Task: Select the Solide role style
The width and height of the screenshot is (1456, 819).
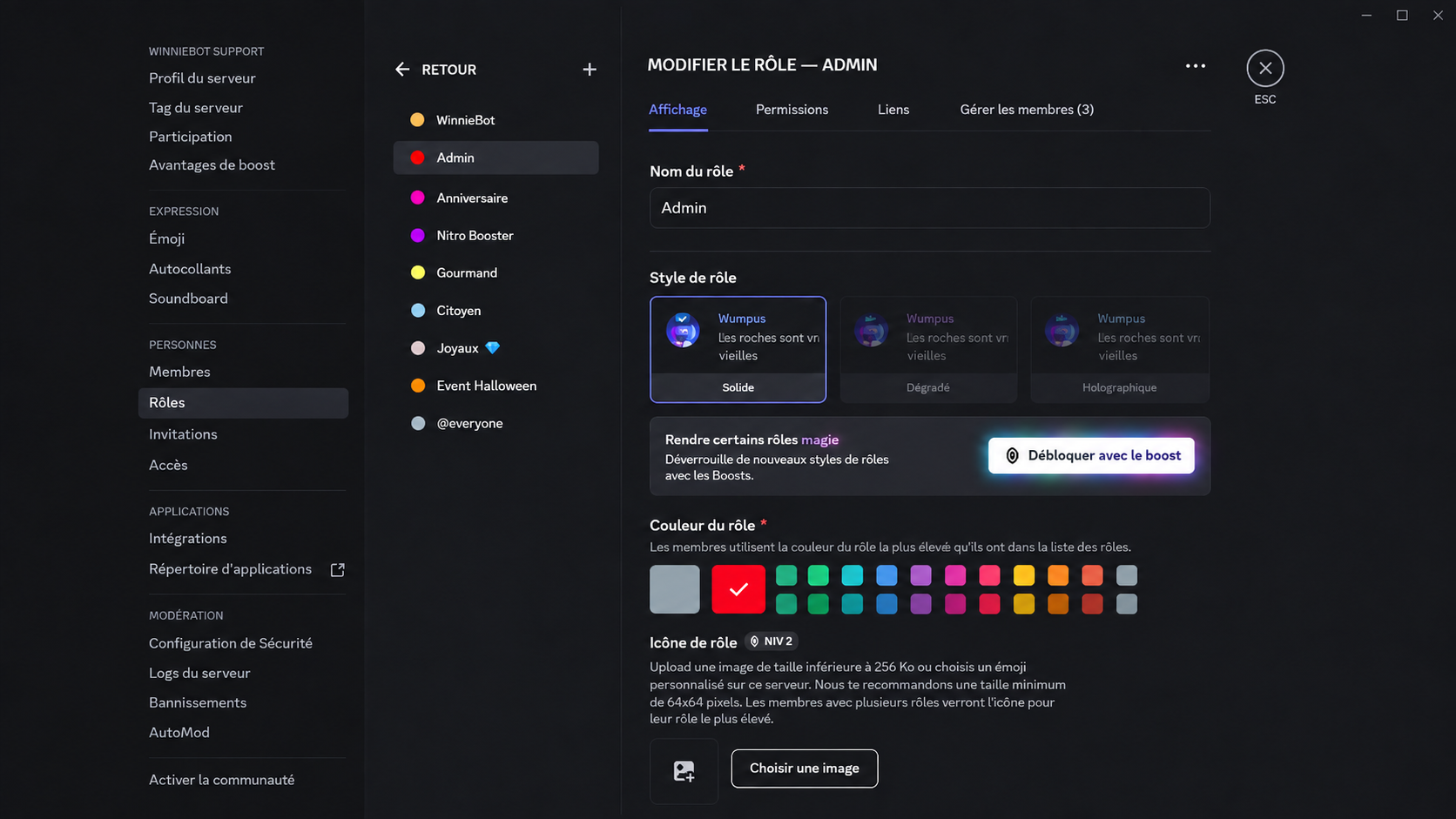Action: point(738,350)
